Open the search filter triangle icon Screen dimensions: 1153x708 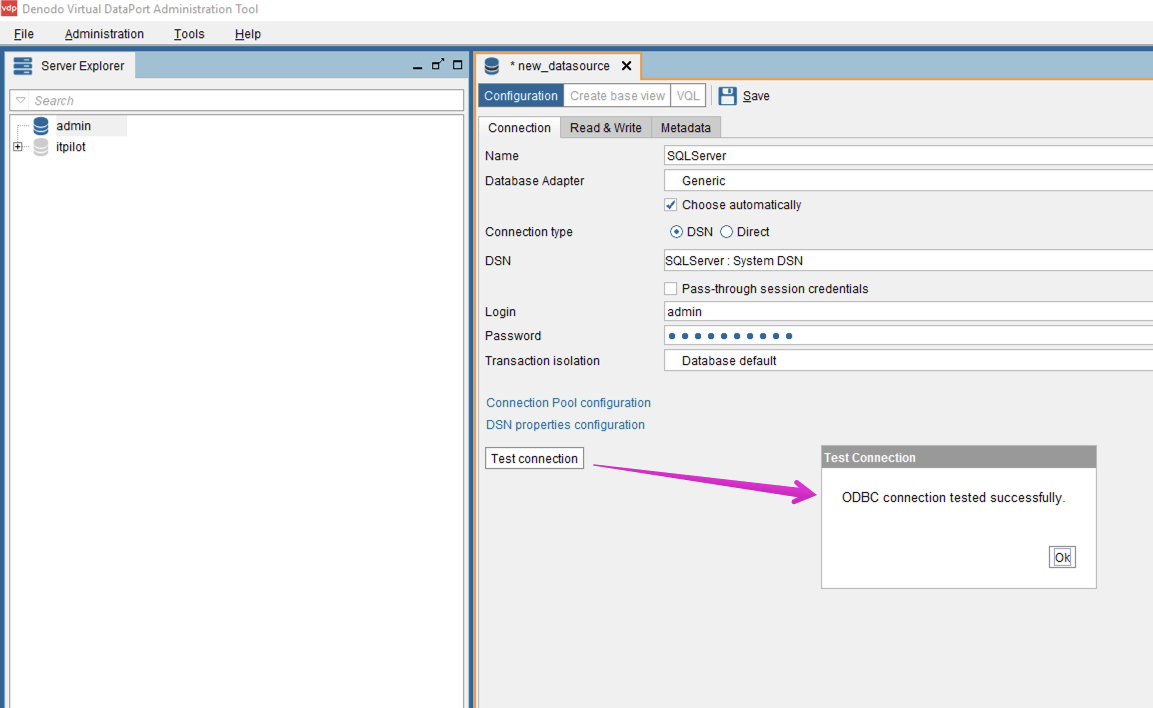coord(21,100)
